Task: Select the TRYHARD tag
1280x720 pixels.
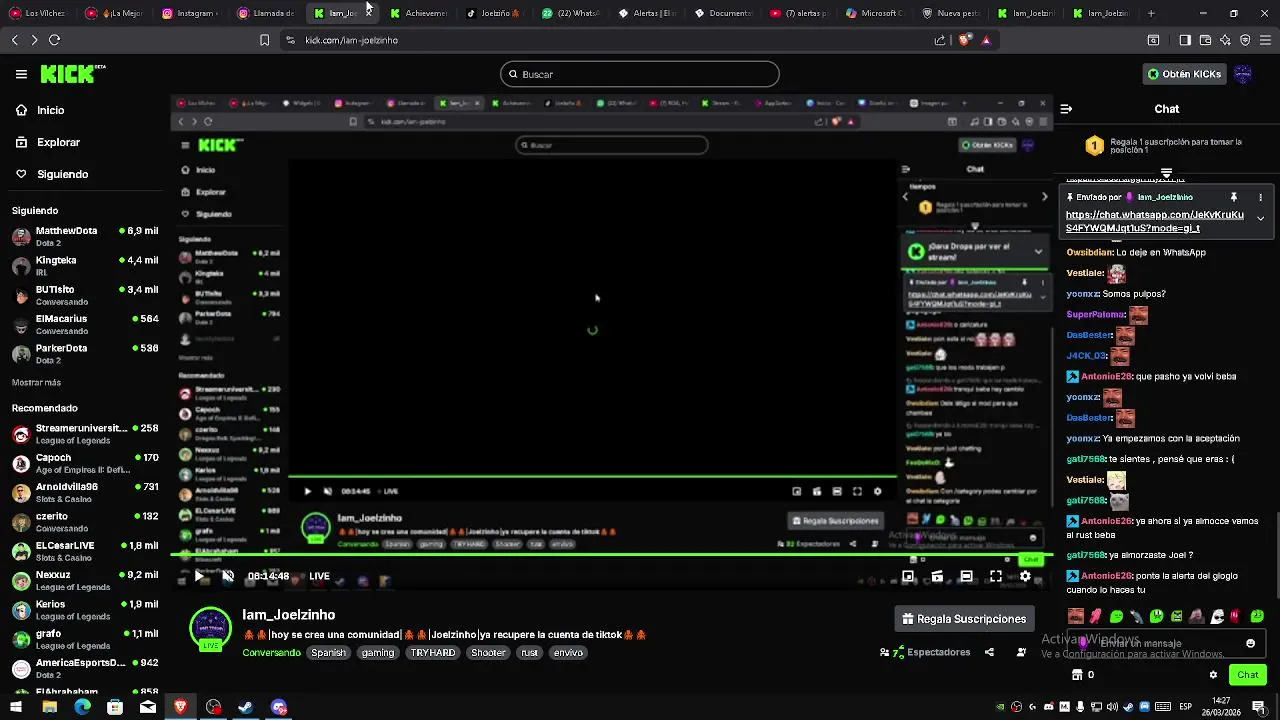Action: click(433, 652)
